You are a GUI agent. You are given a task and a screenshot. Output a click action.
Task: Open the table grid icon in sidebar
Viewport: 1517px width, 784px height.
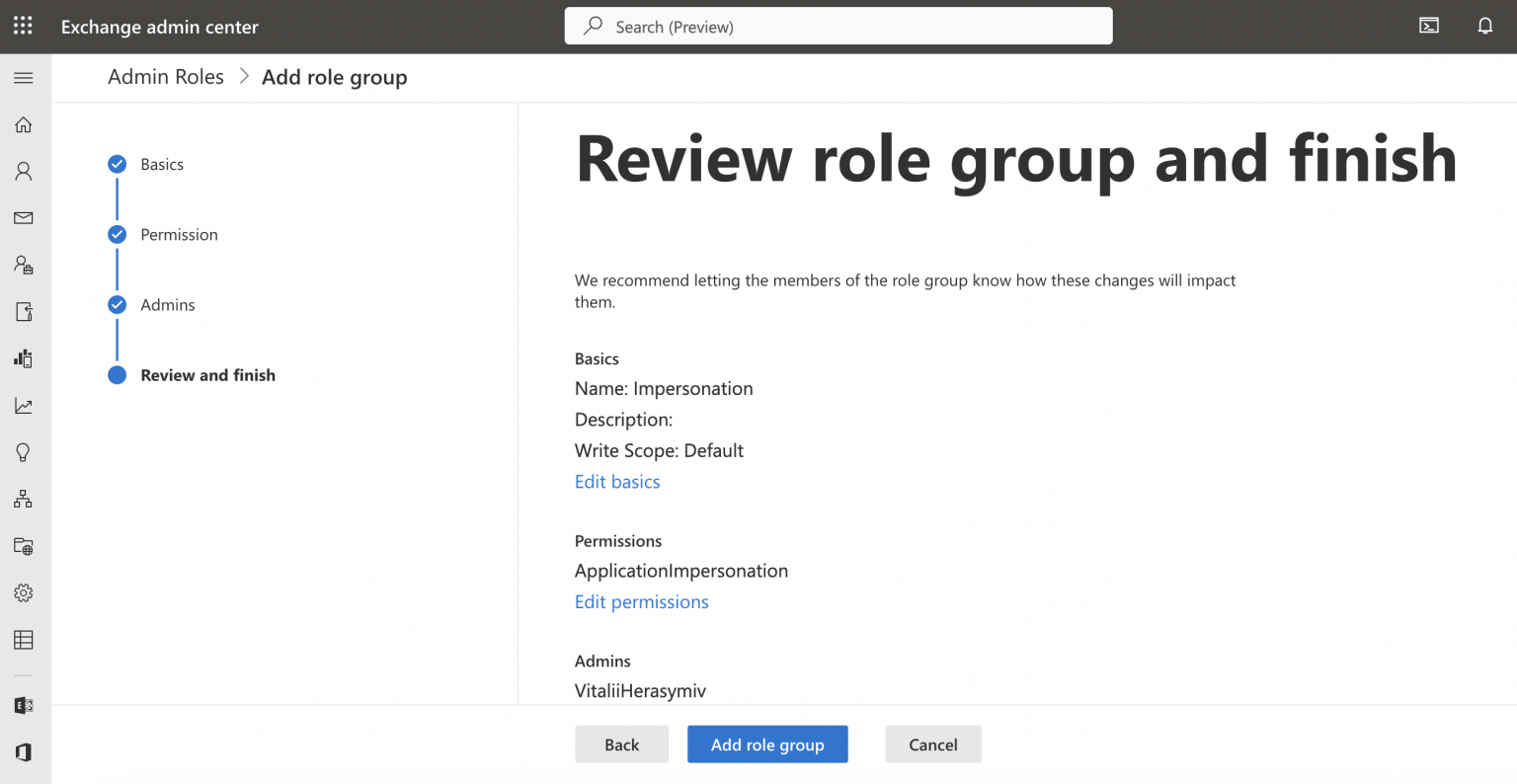pyautogui.click(x=24, y=640)
